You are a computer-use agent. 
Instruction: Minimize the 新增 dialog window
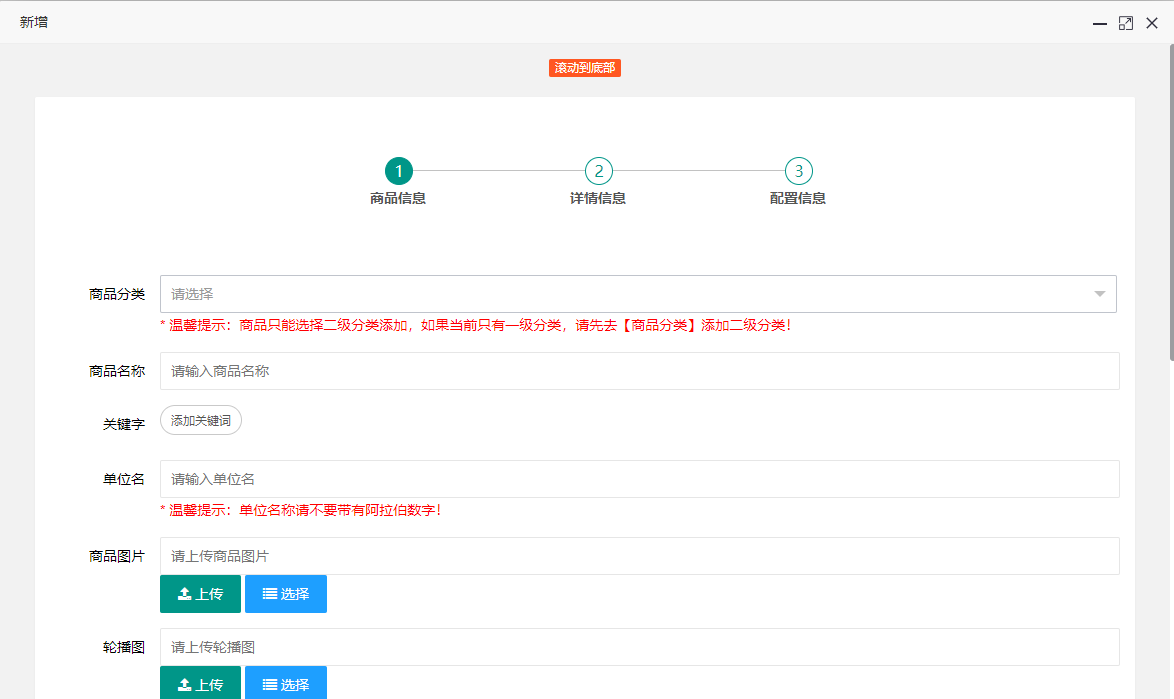(1099, 23)
